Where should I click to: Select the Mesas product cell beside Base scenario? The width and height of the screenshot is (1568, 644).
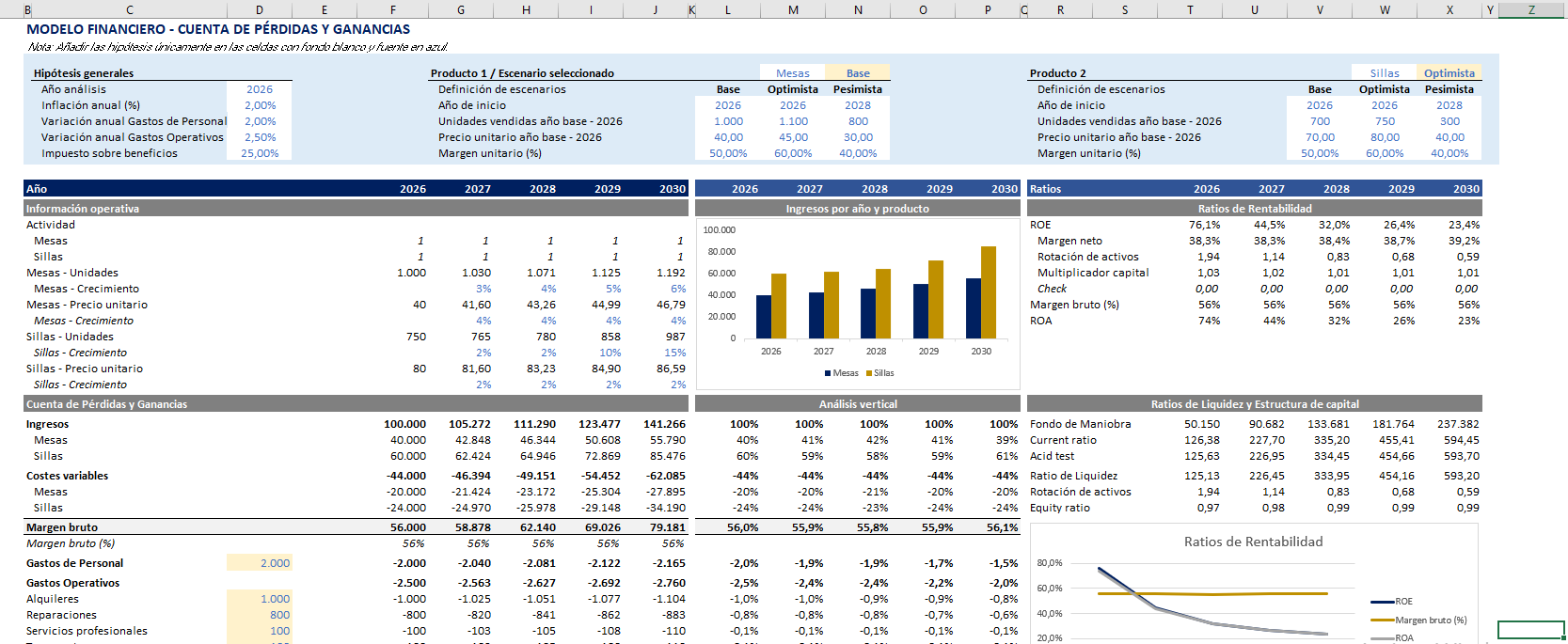792,73
